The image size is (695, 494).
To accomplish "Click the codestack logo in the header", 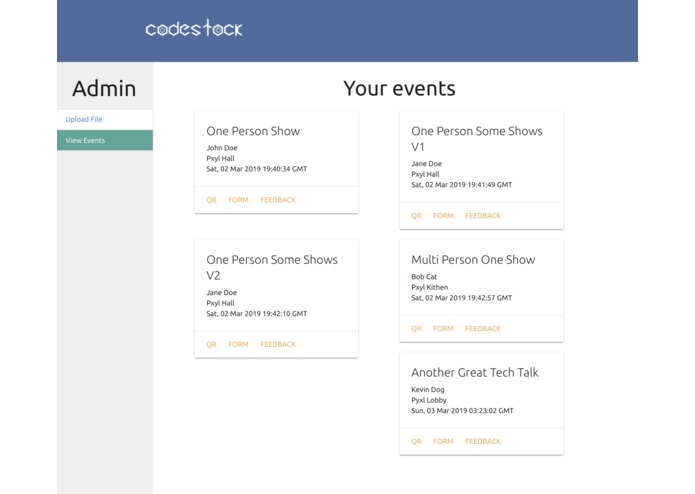I will click(194, 28).
